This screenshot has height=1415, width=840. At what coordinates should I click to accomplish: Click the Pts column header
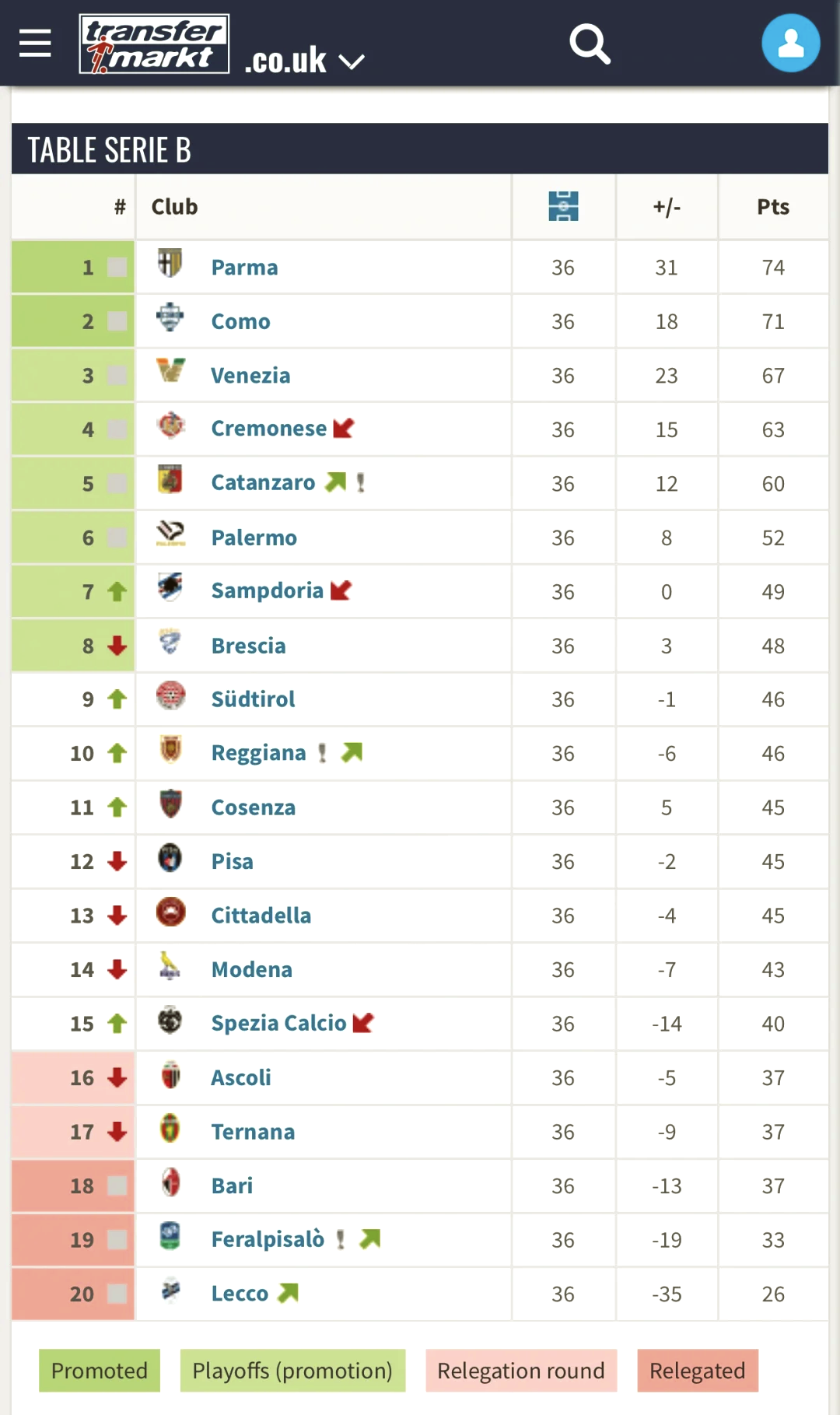[773, 207]
